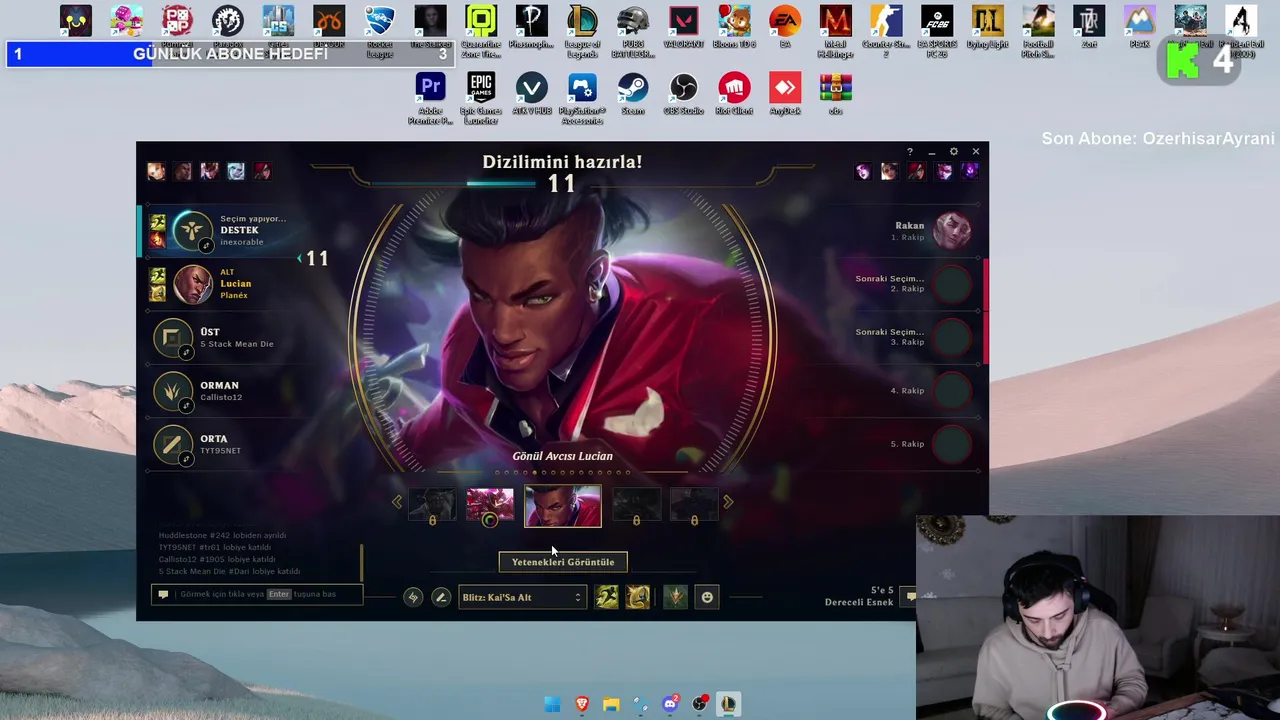Open League client settings gear

click(954, 152)
